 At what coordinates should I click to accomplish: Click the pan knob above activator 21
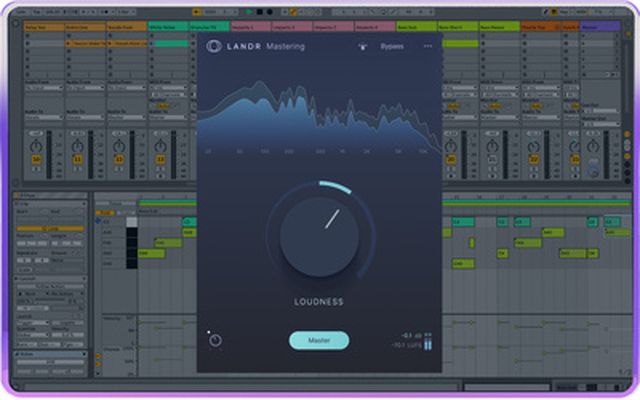tap(492, 146)
